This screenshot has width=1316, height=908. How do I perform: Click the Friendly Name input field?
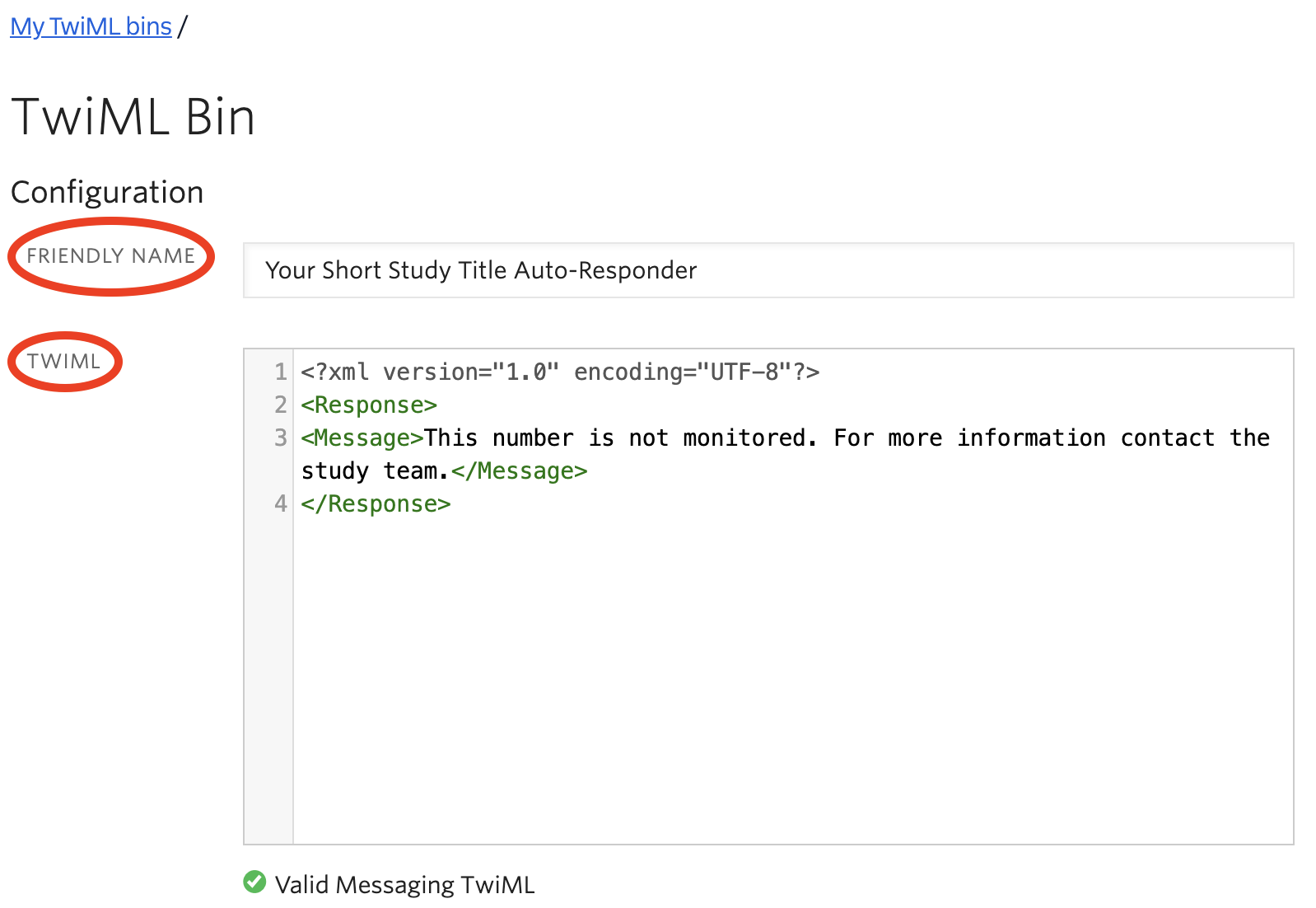coord(768,270)
